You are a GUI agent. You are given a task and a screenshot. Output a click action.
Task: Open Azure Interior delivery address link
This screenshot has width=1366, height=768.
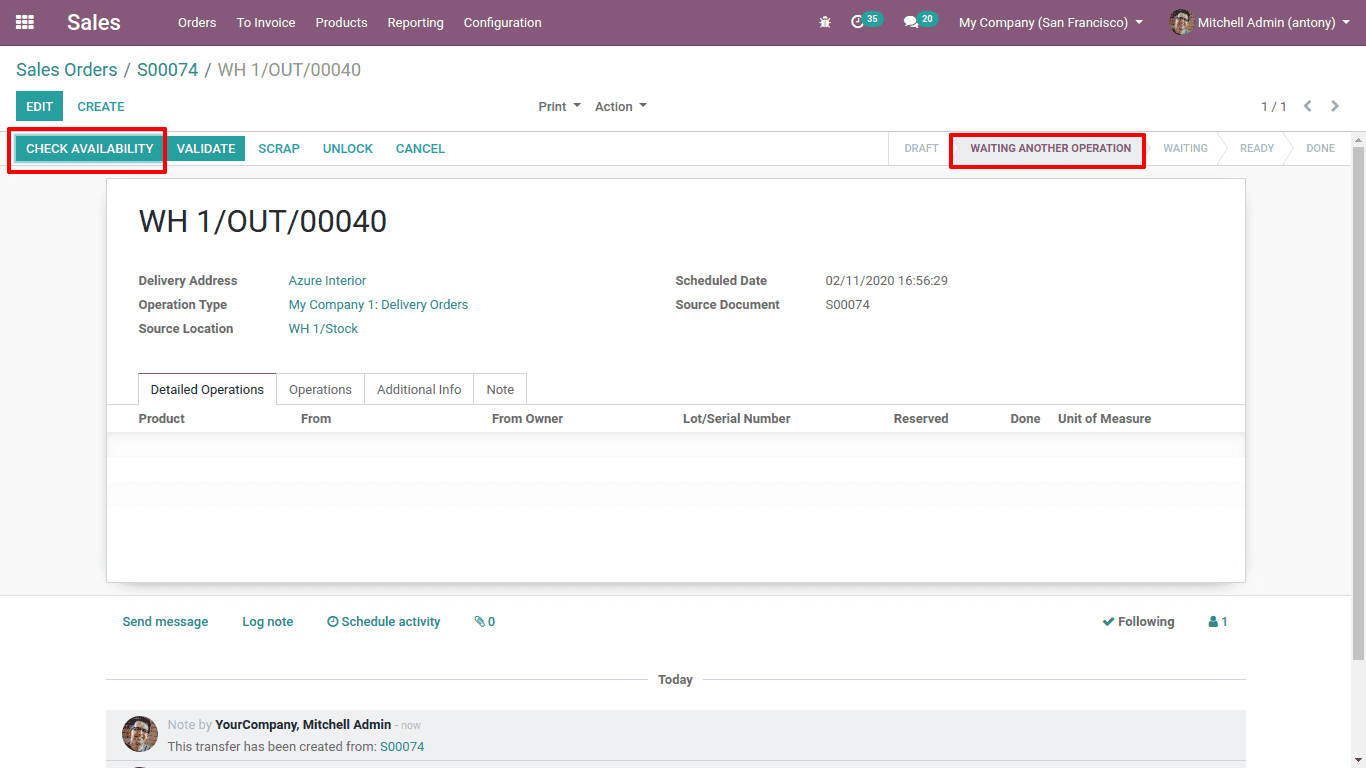click(328, 281)
